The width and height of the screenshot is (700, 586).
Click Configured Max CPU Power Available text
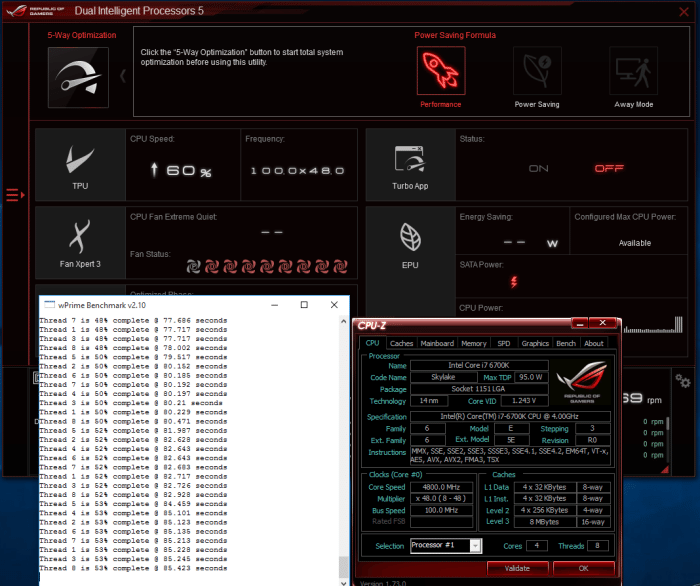pyautogui.click(x=634, y=243)
